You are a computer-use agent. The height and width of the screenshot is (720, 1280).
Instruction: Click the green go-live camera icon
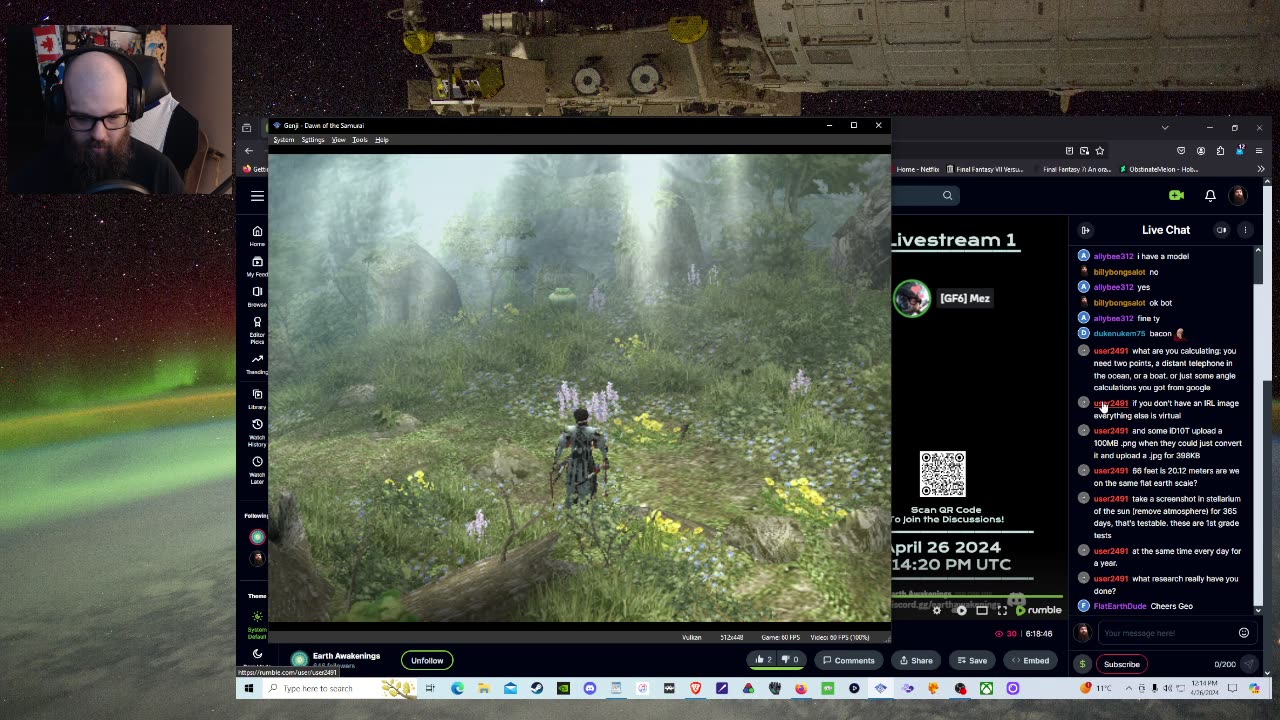[1176, 196]
